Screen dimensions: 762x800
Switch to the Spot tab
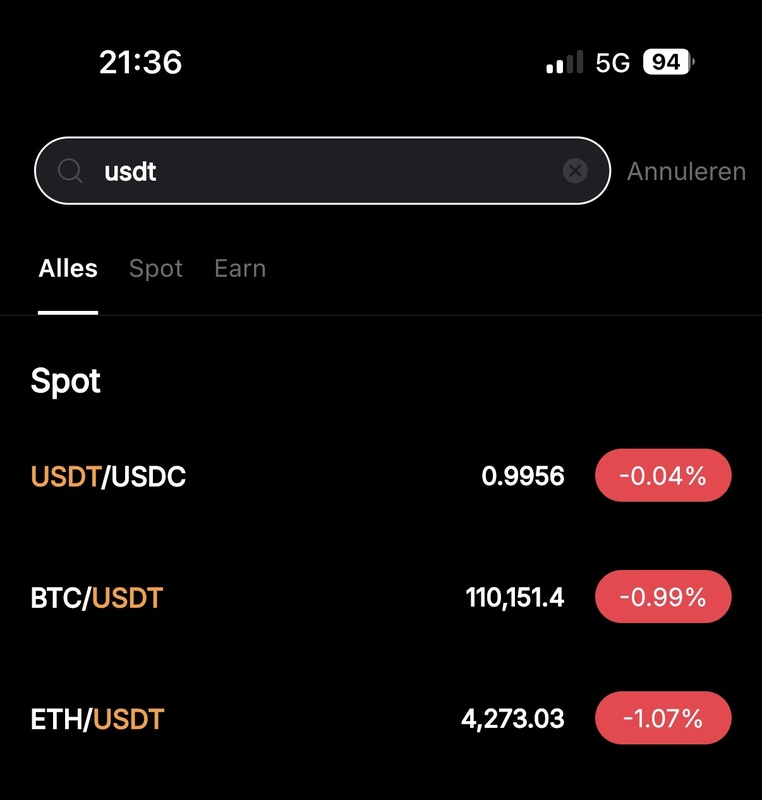pos(156,268)
